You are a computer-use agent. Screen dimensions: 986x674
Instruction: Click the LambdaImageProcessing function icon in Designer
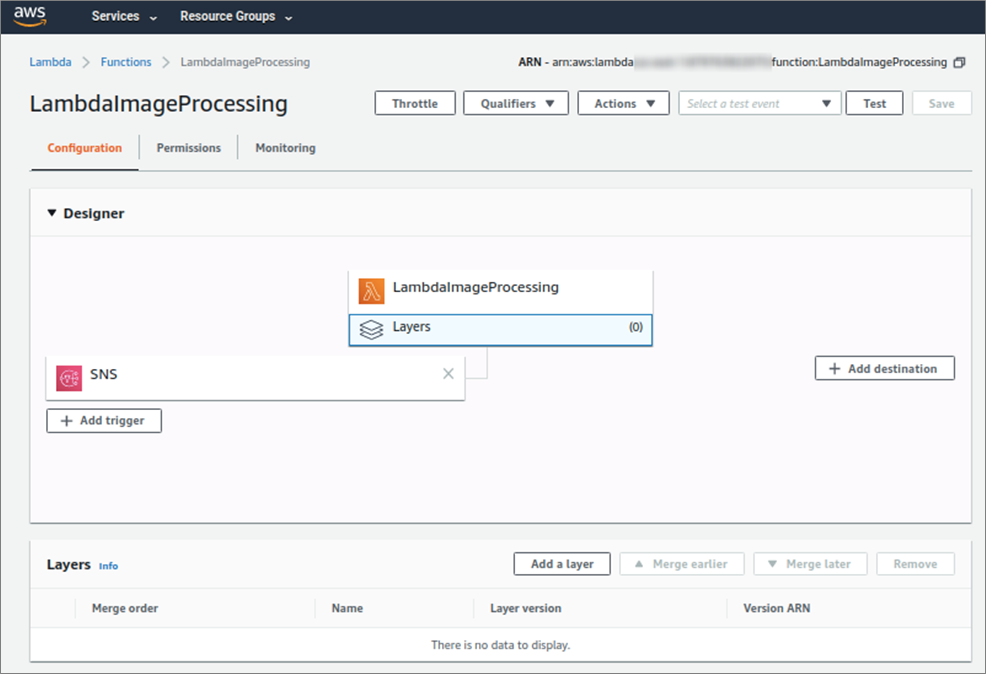(370, 289)
